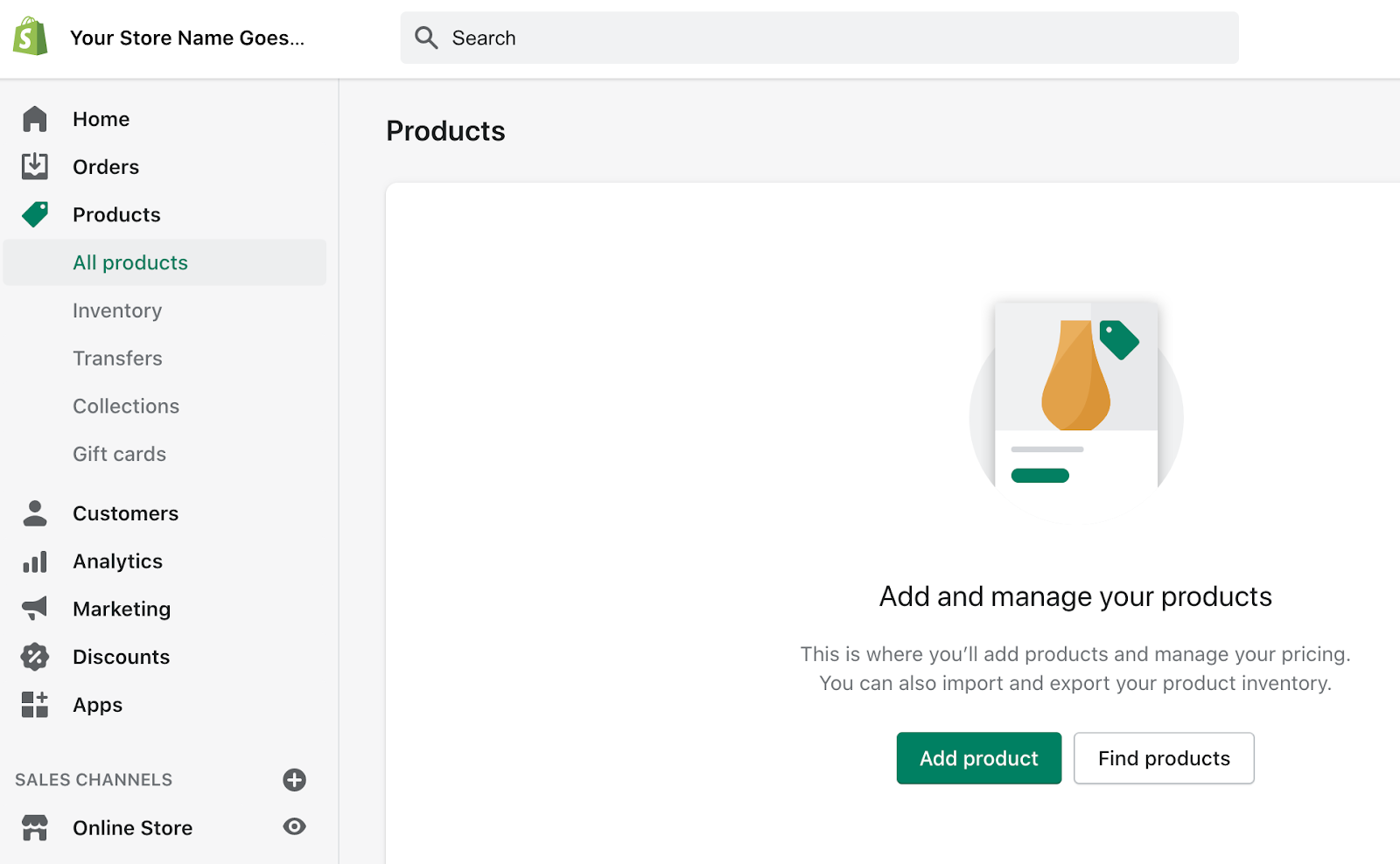Select Collections in the sidebar
Screen dimensions: 1400x864
pyautogui.click(x=126, y=406)
